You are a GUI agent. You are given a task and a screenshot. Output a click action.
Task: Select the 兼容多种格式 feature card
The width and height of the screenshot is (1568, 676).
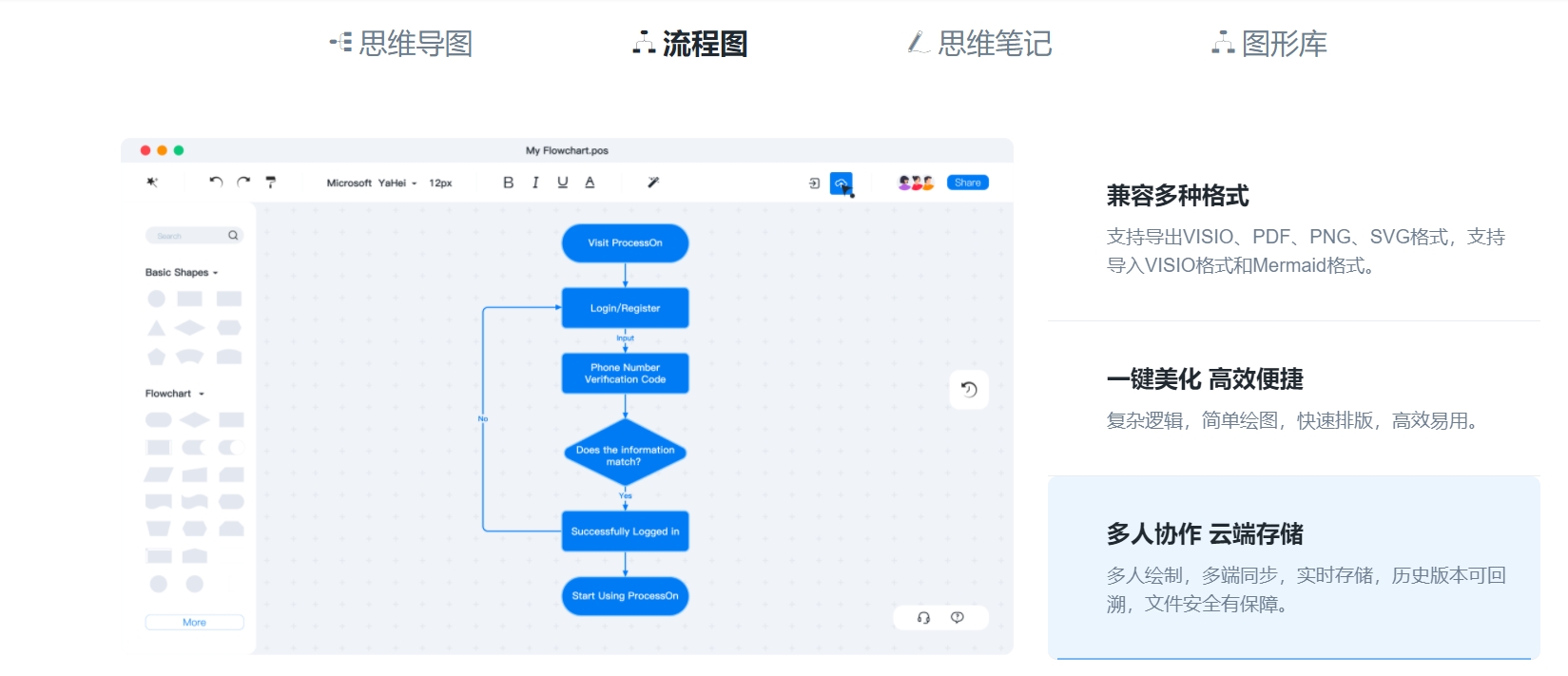pos(1293,229)
